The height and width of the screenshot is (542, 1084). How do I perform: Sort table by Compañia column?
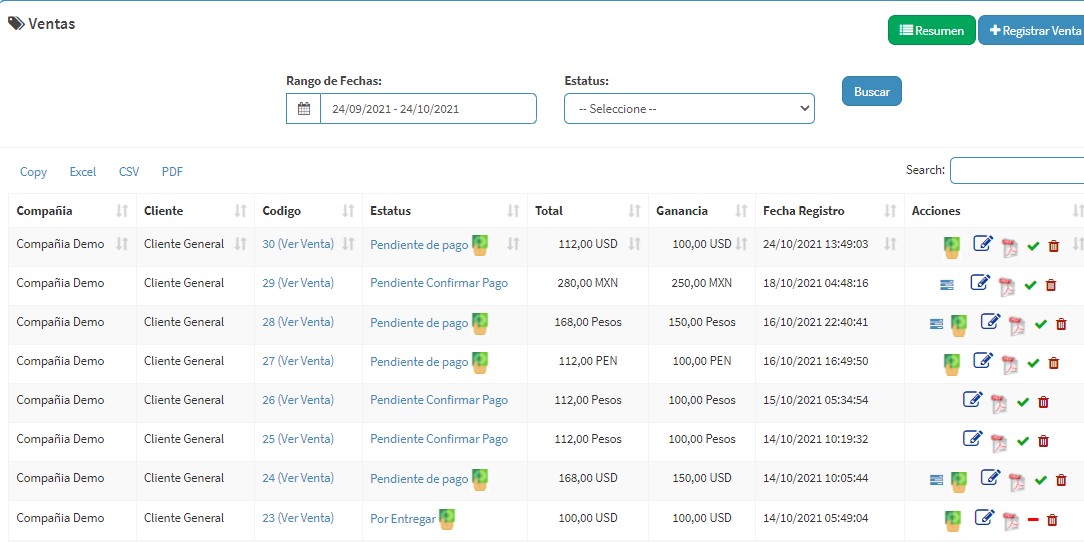point(72,211)
